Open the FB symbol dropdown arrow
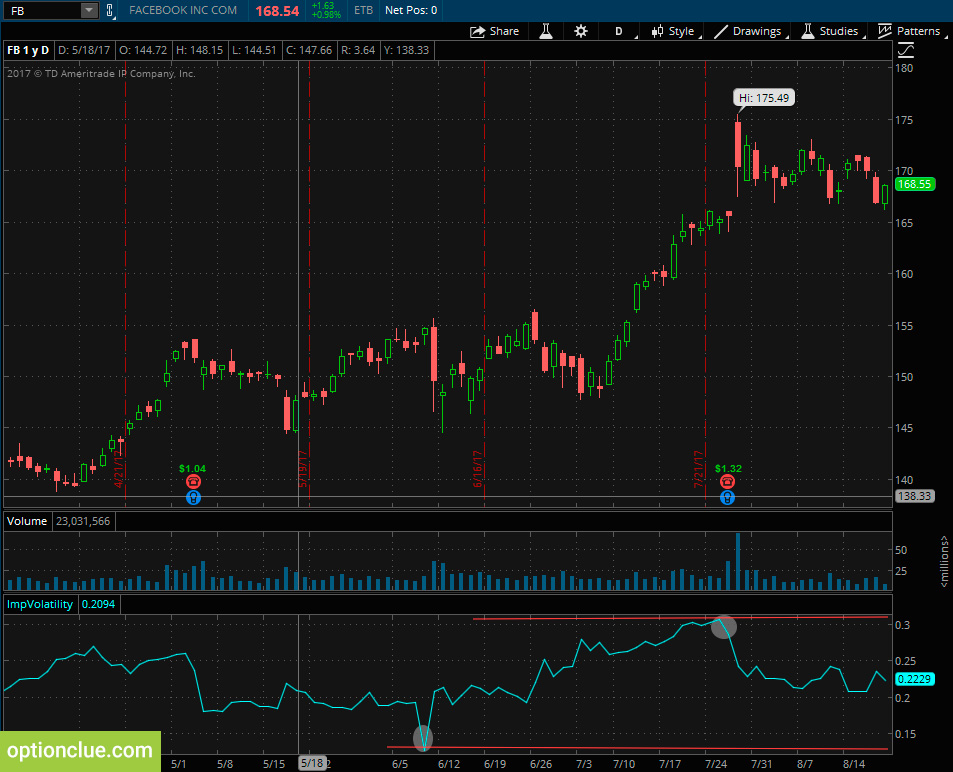This screenshot has height=772, width=953. (x=89, y=10)
